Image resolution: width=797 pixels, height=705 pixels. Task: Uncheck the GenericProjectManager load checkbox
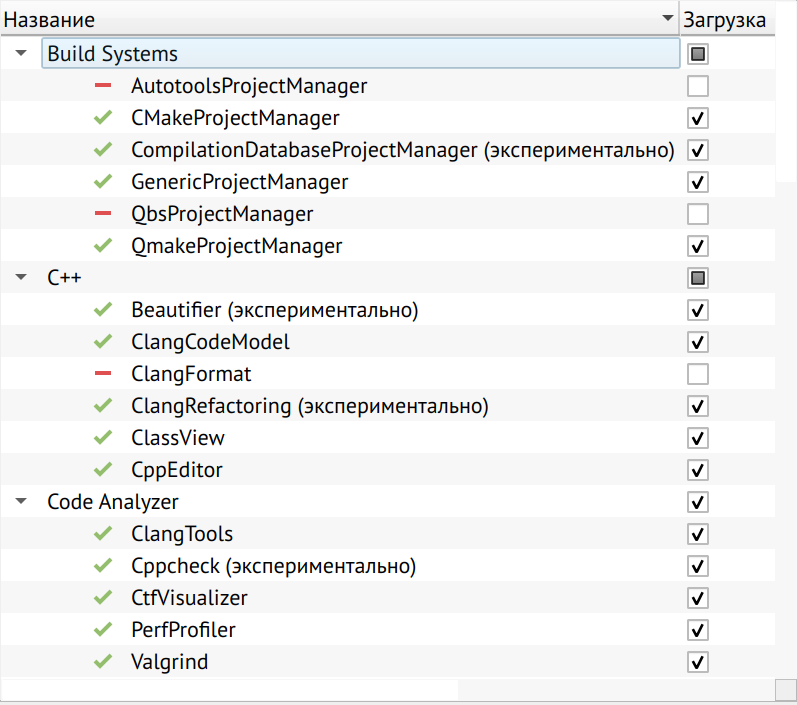click(698, 182)
